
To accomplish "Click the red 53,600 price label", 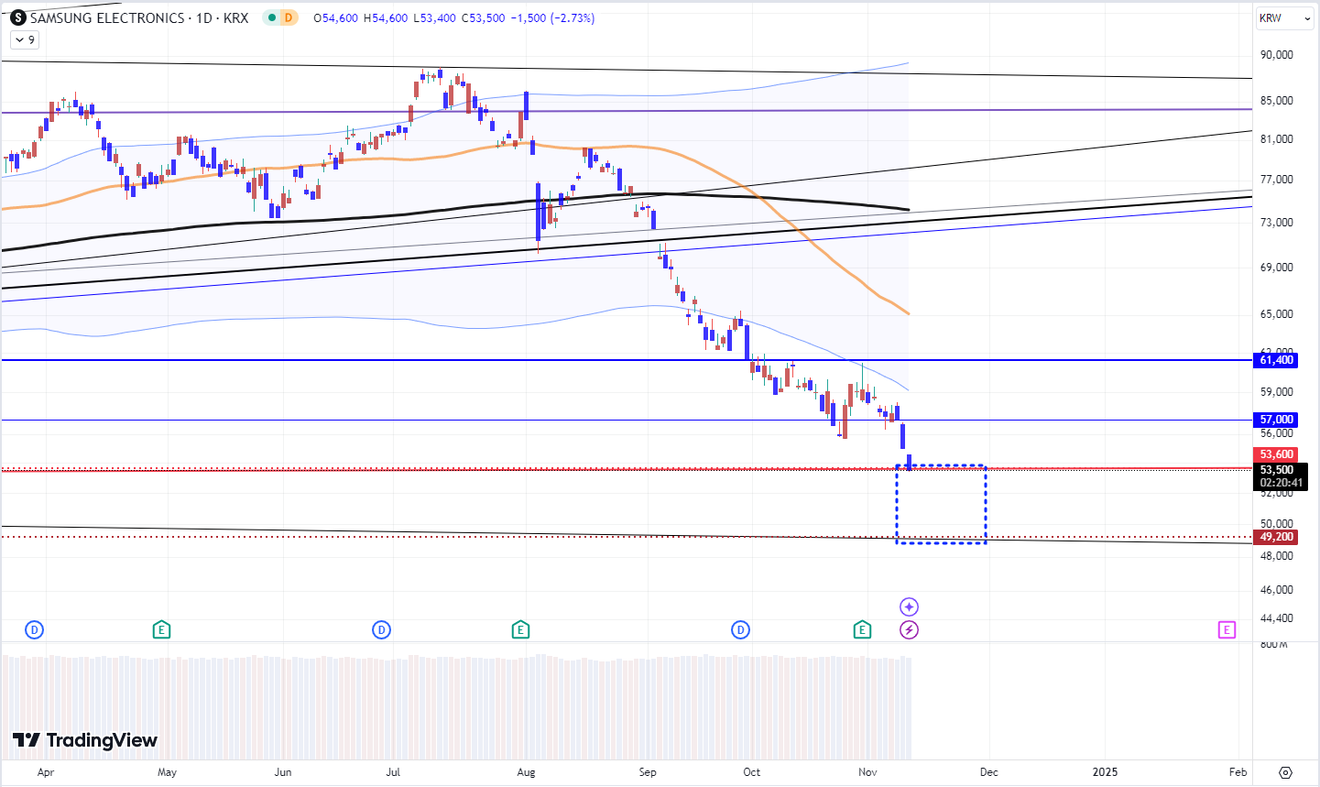I will tap(1277, 455).
